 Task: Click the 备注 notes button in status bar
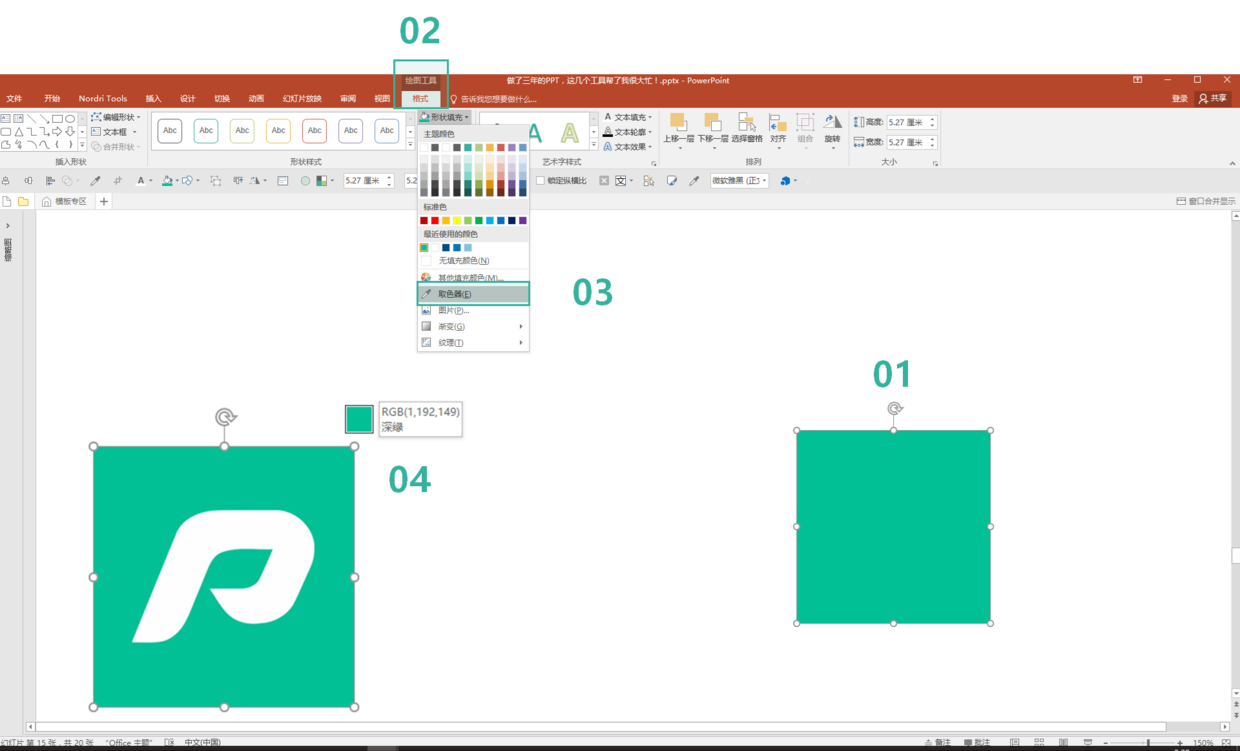938,743
